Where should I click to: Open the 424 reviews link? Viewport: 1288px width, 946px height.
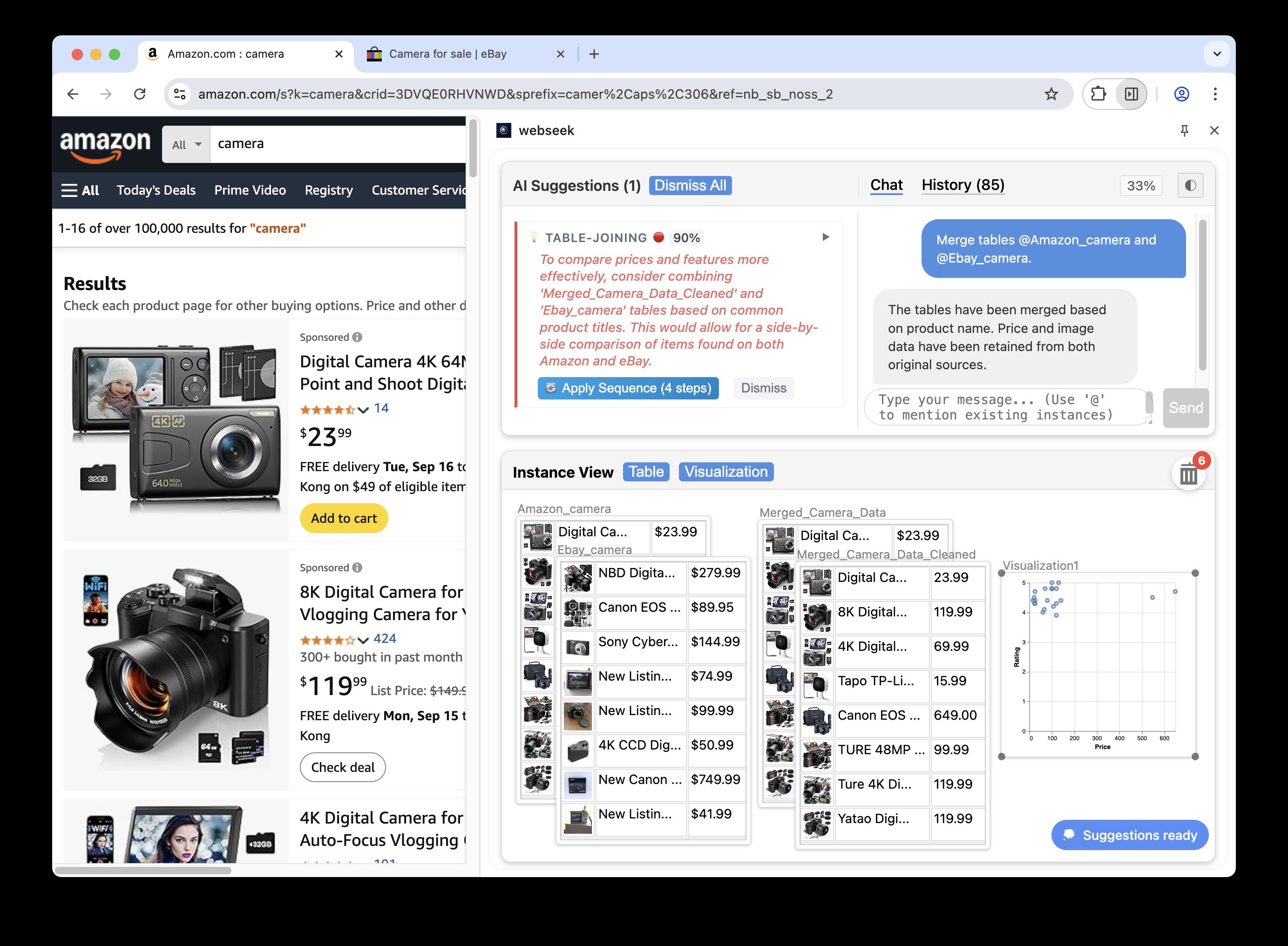(385, 638)
